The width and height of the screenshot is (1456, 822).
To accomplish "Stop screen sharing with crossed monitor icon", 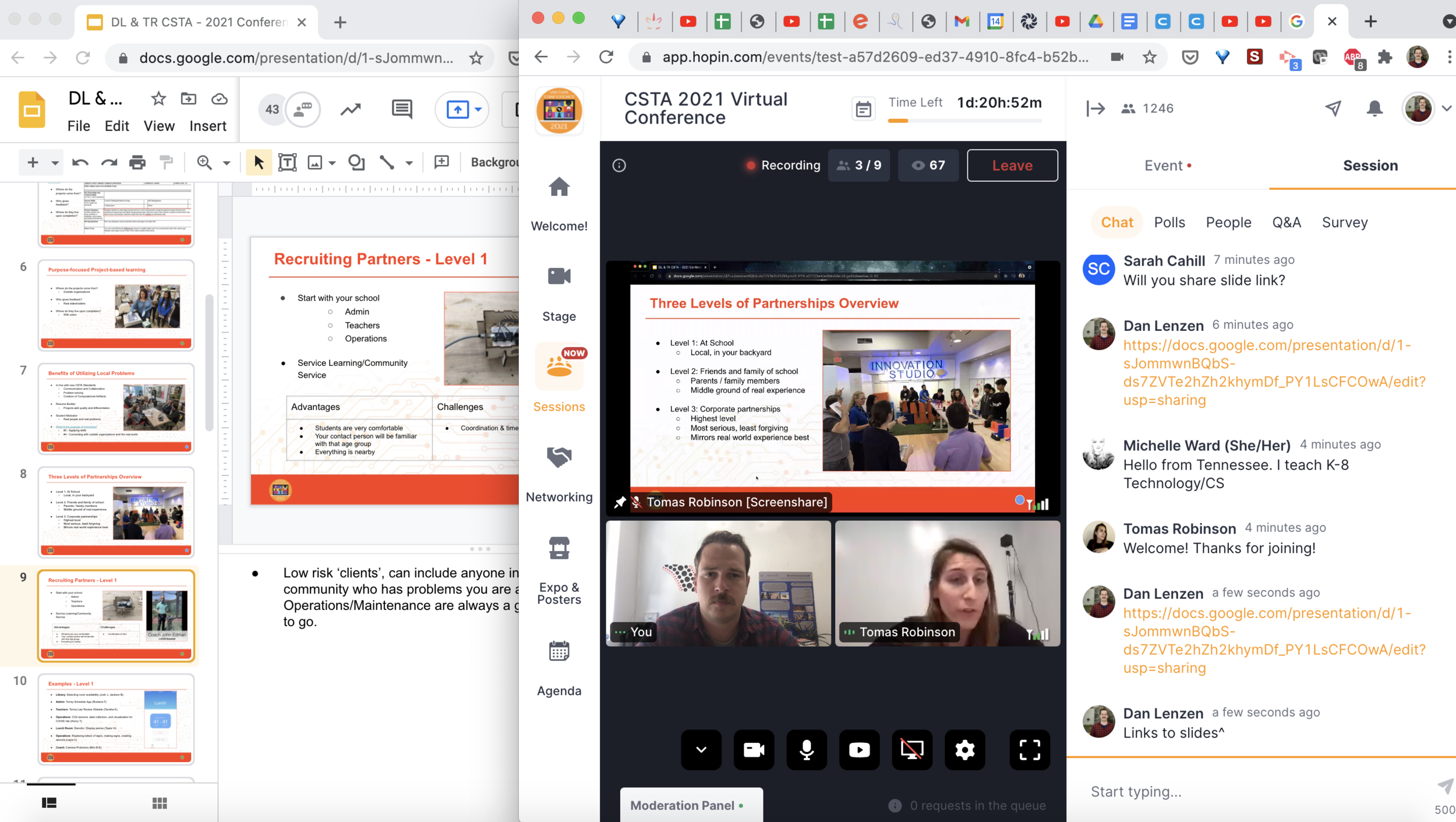I will pos(912,750).
